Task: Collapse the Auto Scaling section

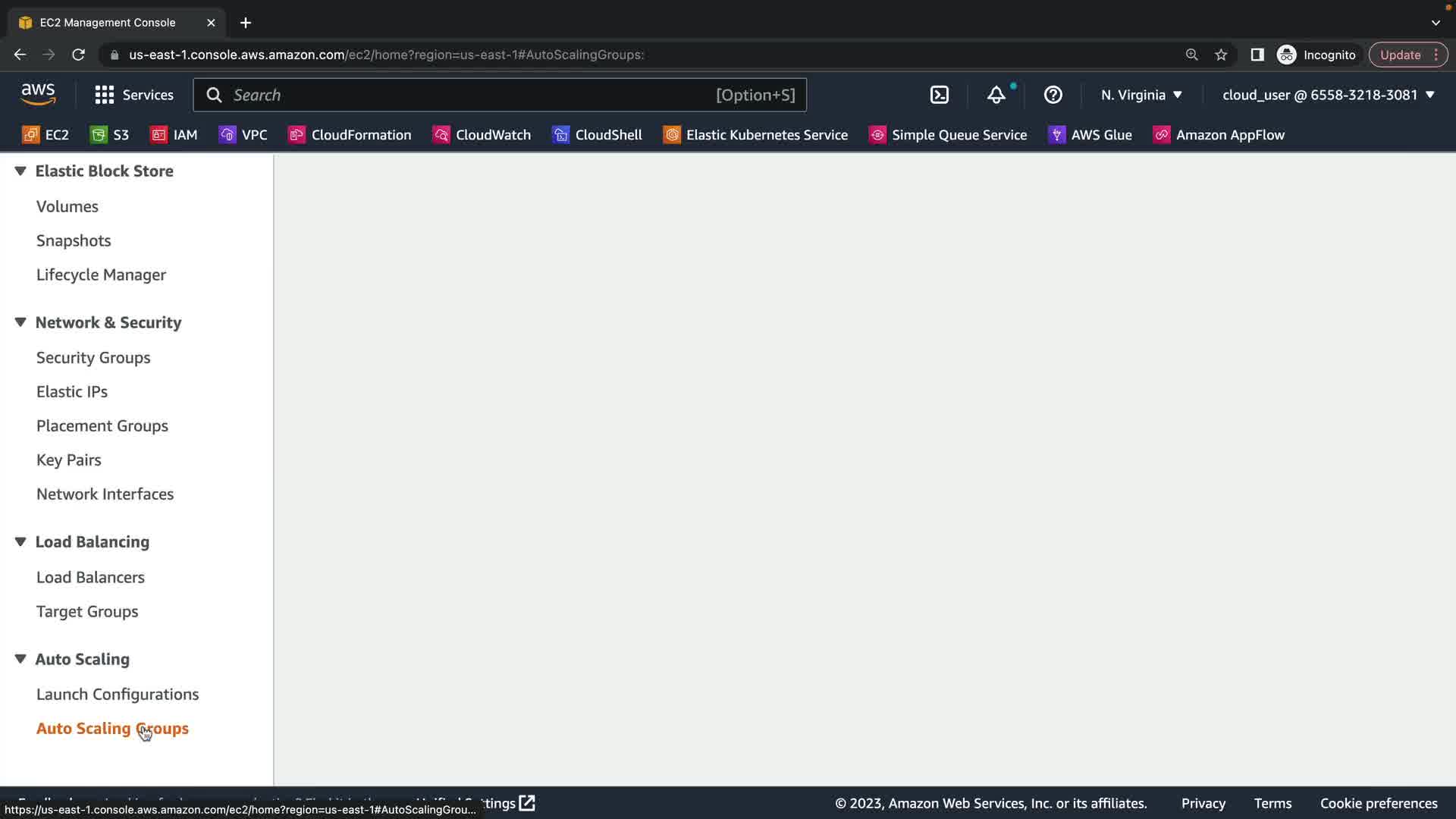Action: [x=20, y=659]
